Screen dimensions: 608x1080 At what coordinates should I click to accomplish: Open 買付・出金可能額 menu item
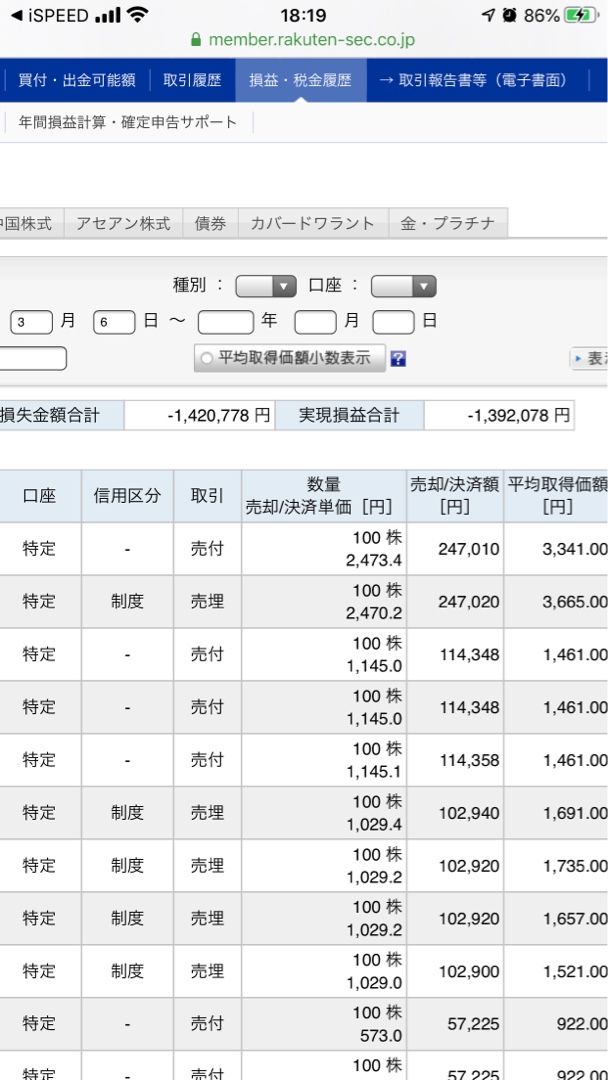(x=76, y=80)
